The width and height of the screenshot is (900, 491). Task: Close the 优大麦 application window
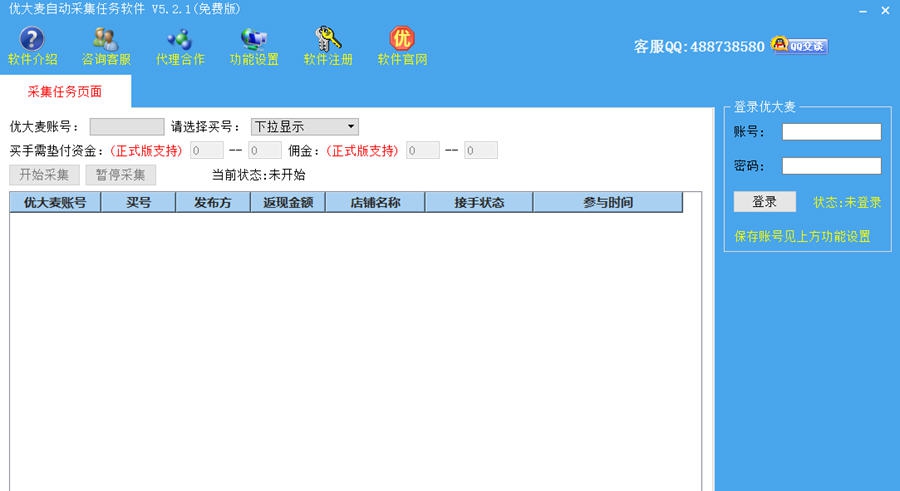tap(885, 10)
